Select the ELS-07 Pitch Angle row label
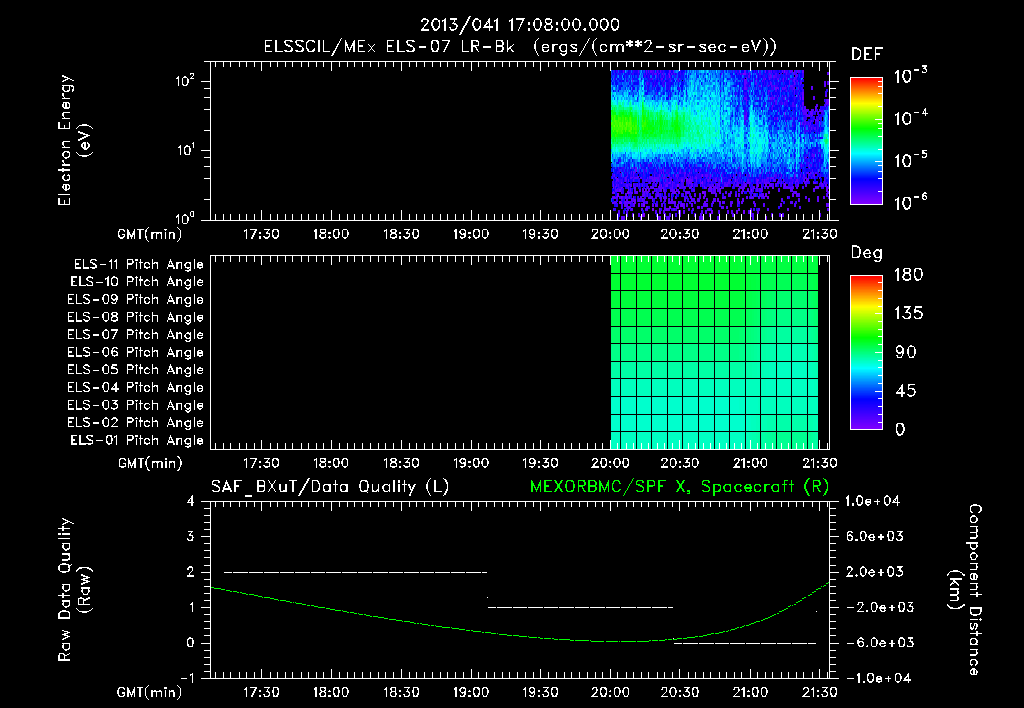Viewport: 1024px width, 708px height. (135, 335)
